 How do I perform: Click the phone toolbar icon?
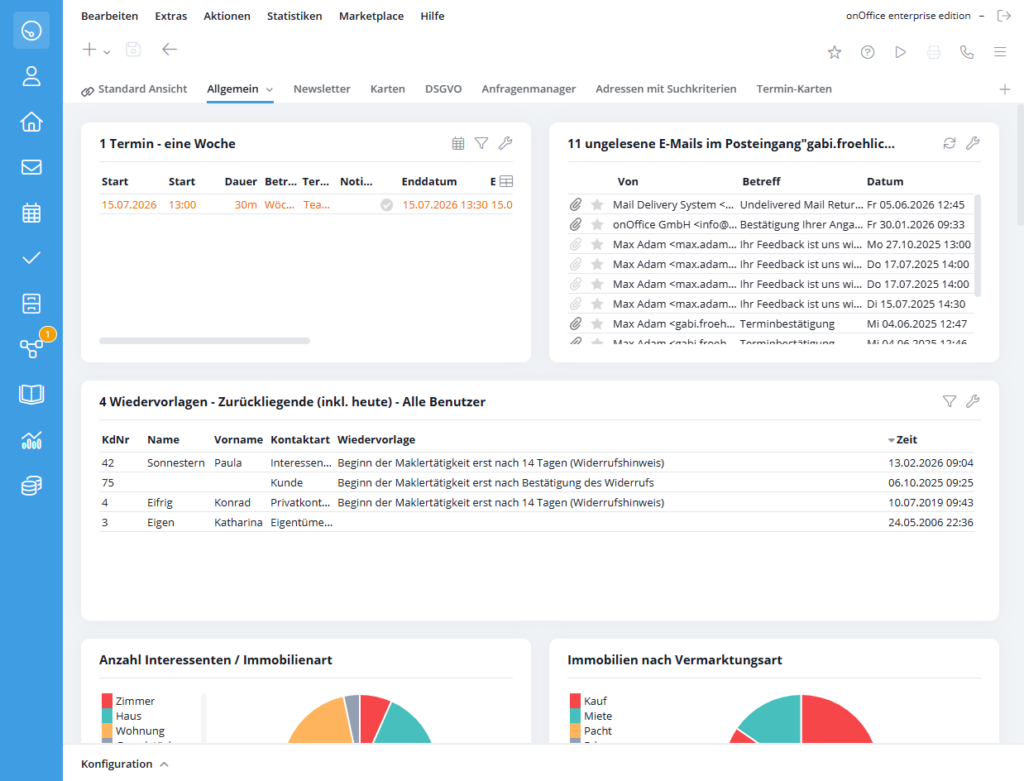click(x=967, y=52)
